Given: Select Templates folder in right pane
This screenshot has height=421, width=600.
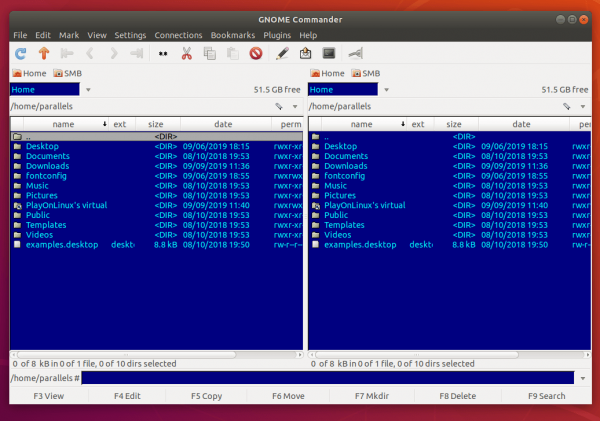Looking at the screenshot, I should tap(450, 225).
